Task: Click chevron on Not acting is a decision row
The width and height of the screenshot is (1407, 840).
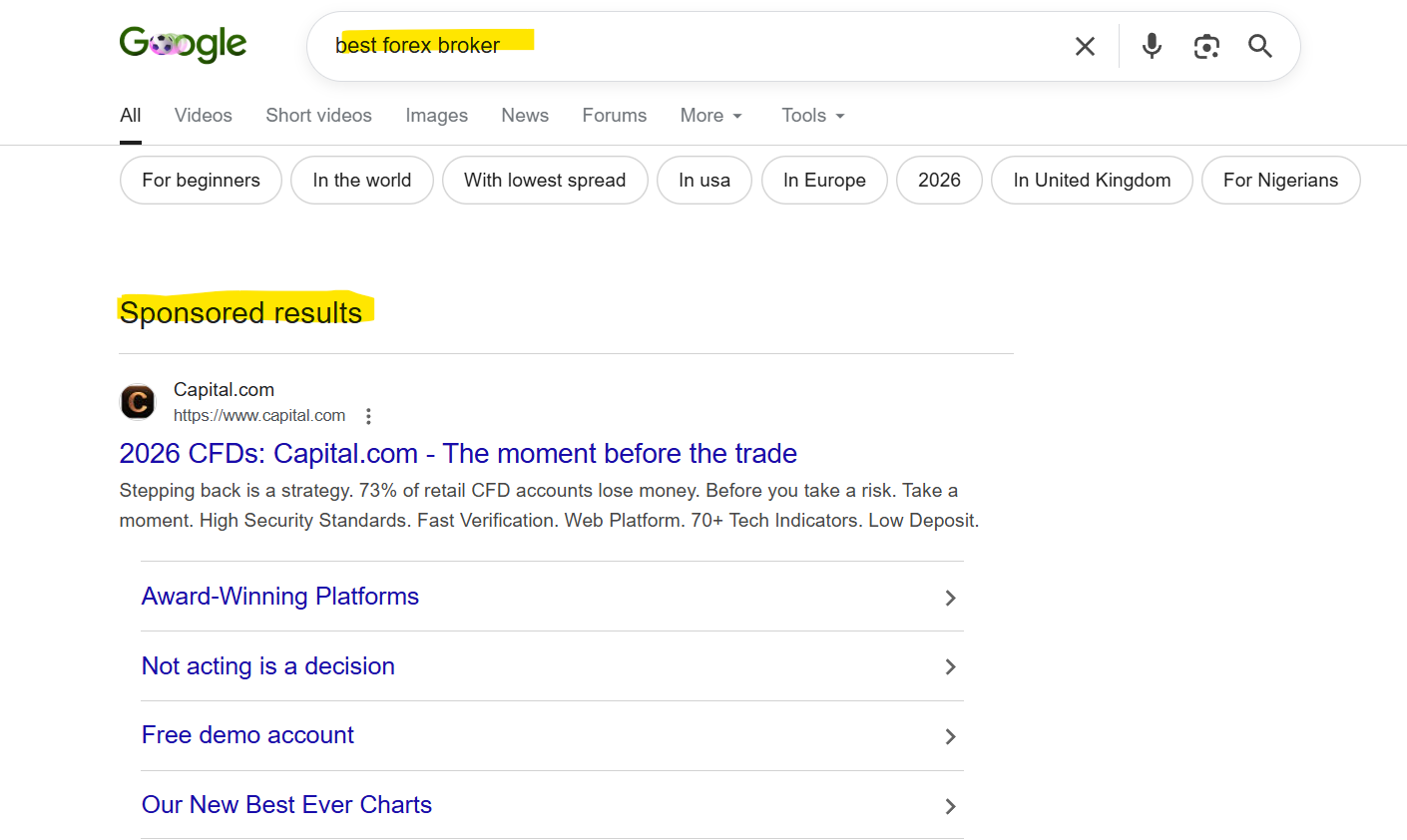Action: [x=950, y=666]
